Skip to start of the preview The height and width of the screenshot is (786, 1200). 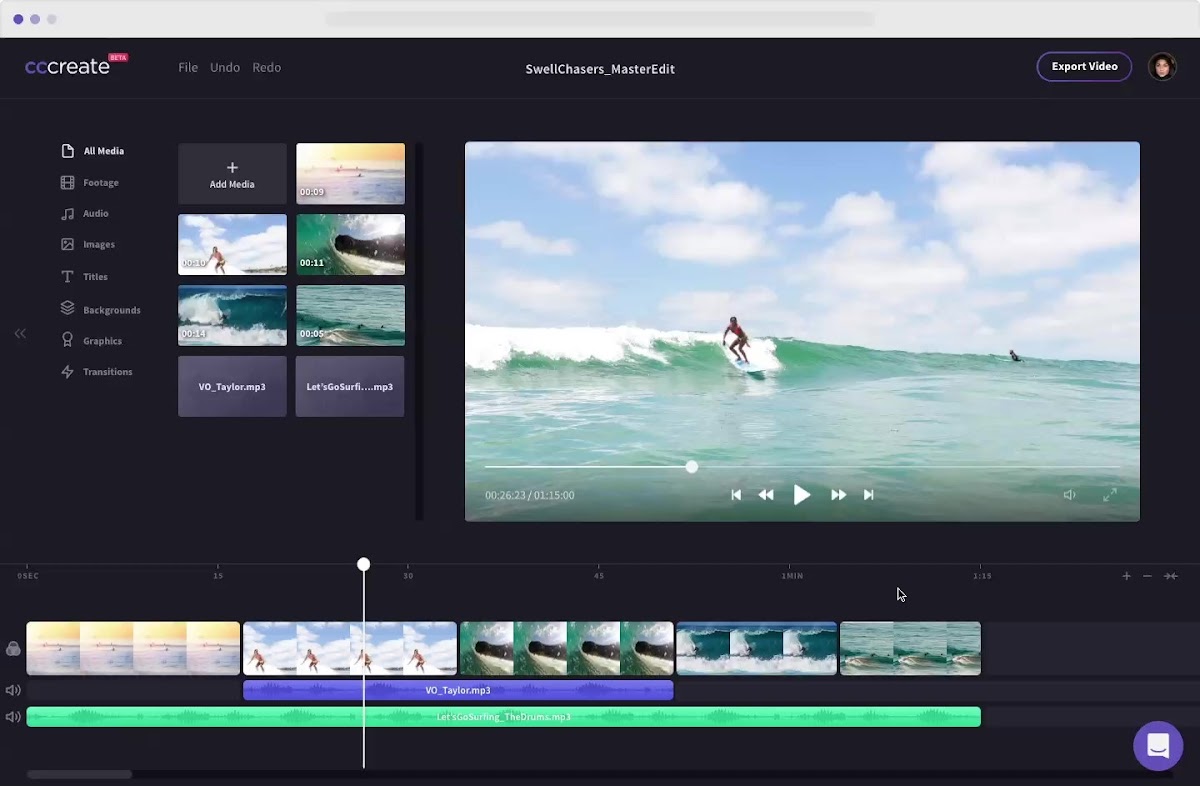[736, 495]
